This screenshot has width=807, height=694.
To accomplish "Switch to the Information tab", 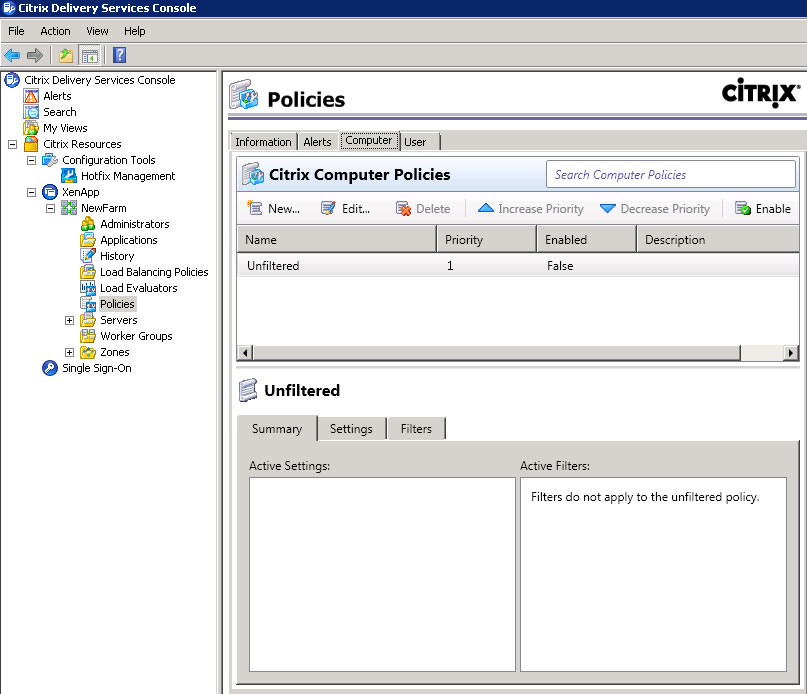I will click(x=263, y=142).
